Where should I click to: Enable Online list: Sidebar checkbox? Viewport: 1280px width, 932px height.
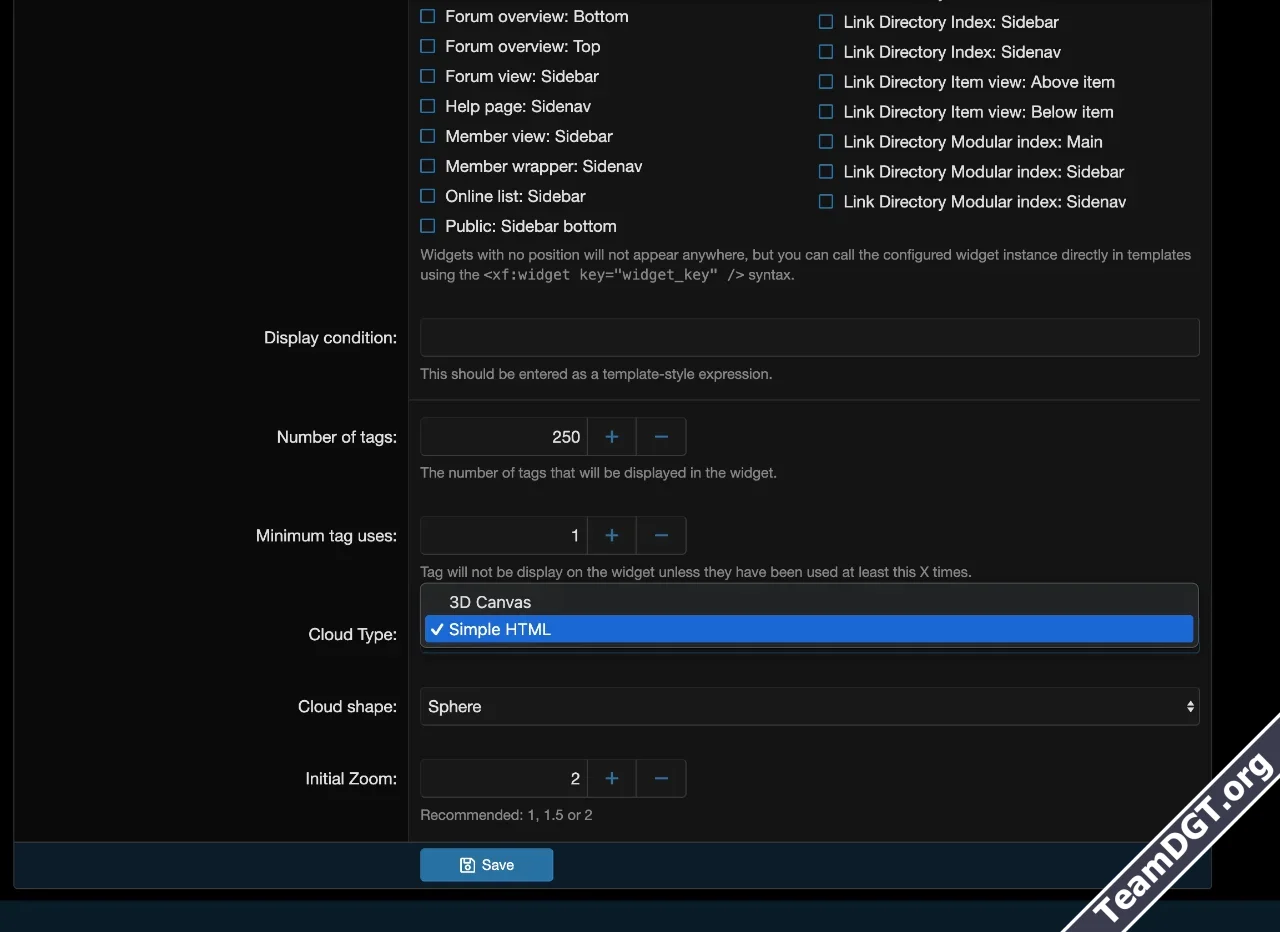tap(428, 197)
